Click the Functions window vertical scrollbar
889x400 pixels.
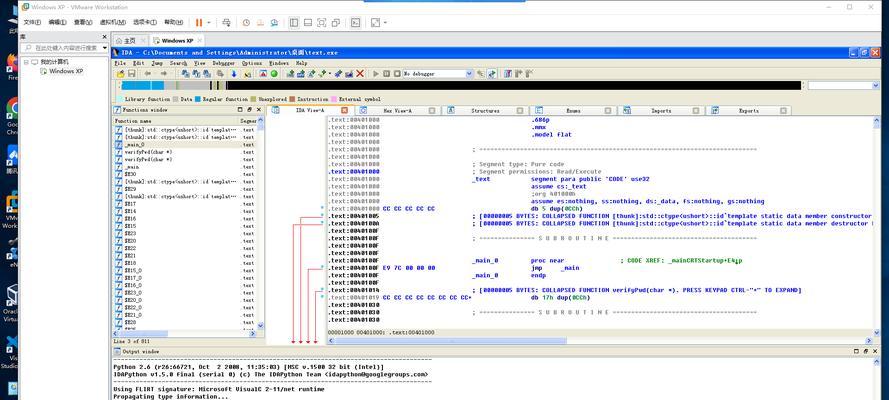pyautogui.click(x=260, y=224)
